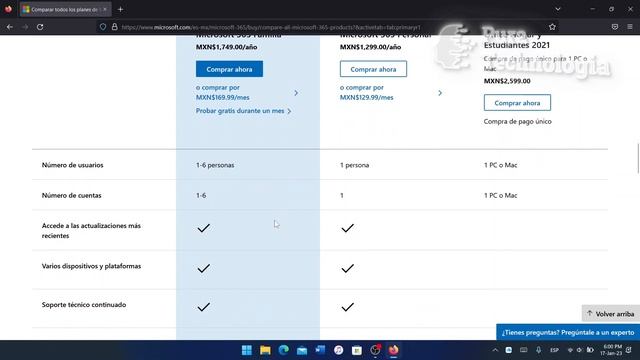The height and width of the screenshot is (360, 640).
Task: Click Personal checkmark in Soporte técnico row
Action: 347,307
